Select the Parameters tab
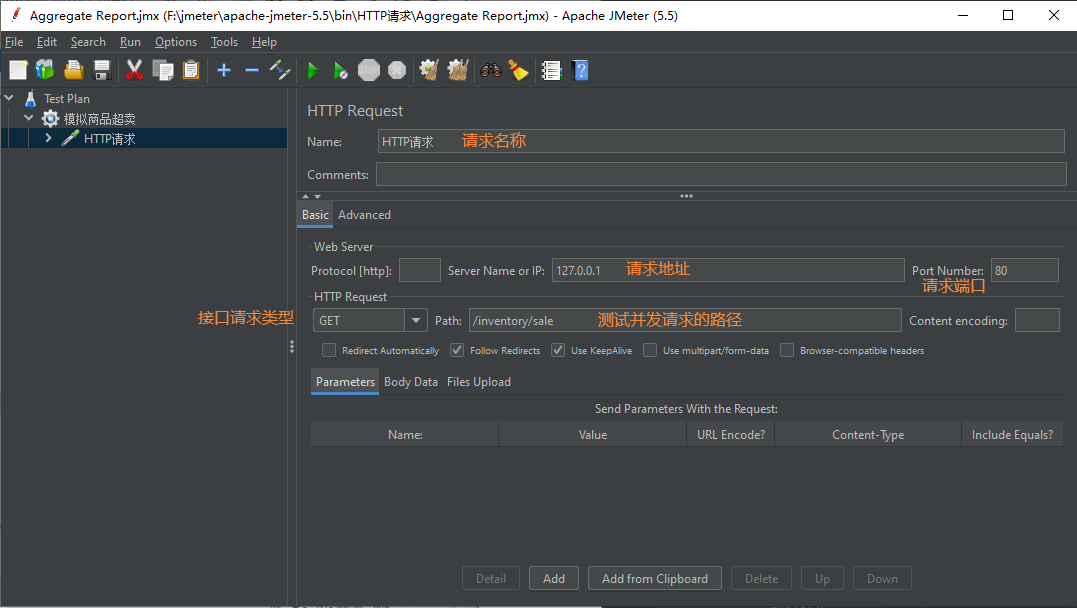The image size is (1077, 608). (345, 381)
